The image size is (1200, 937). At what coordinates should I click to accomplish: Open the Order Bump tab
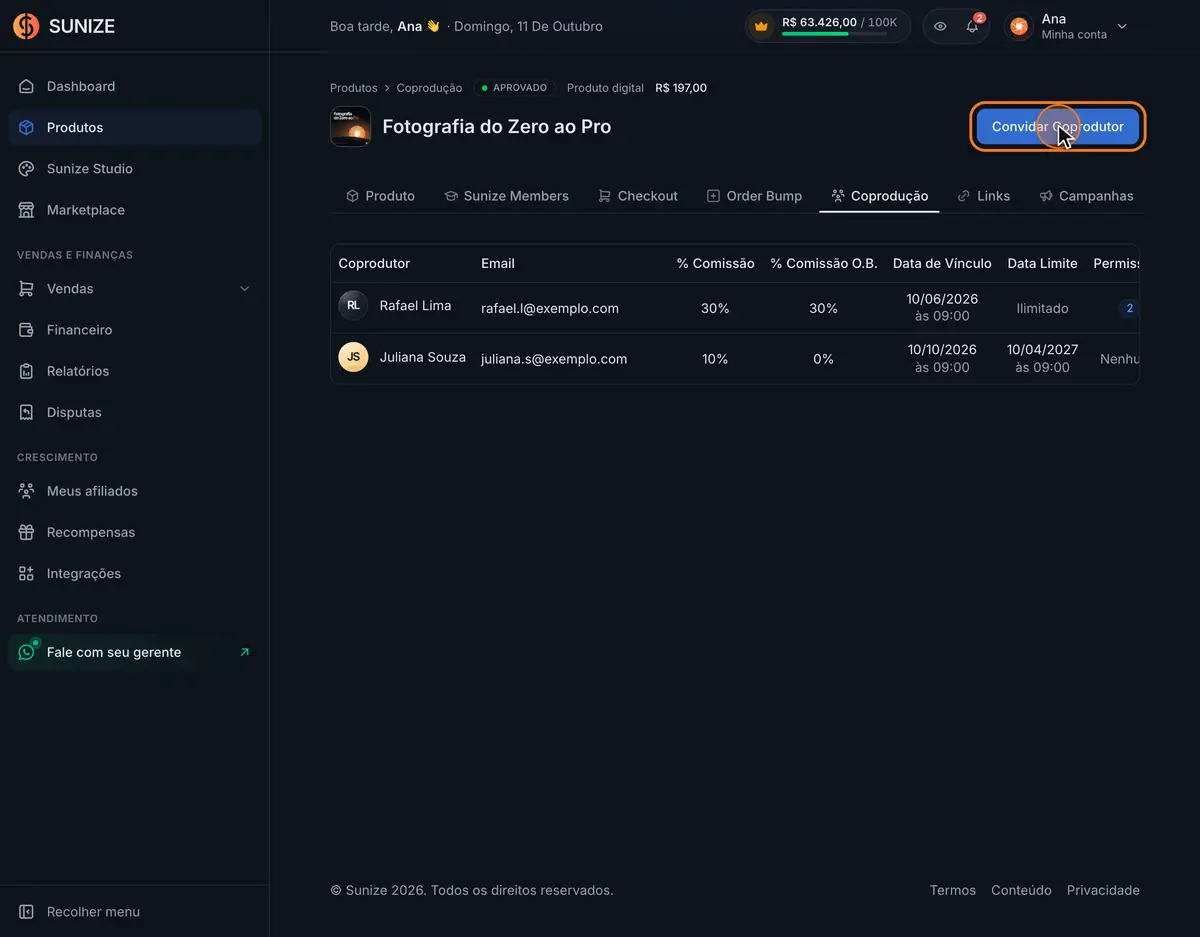[754, 196]
